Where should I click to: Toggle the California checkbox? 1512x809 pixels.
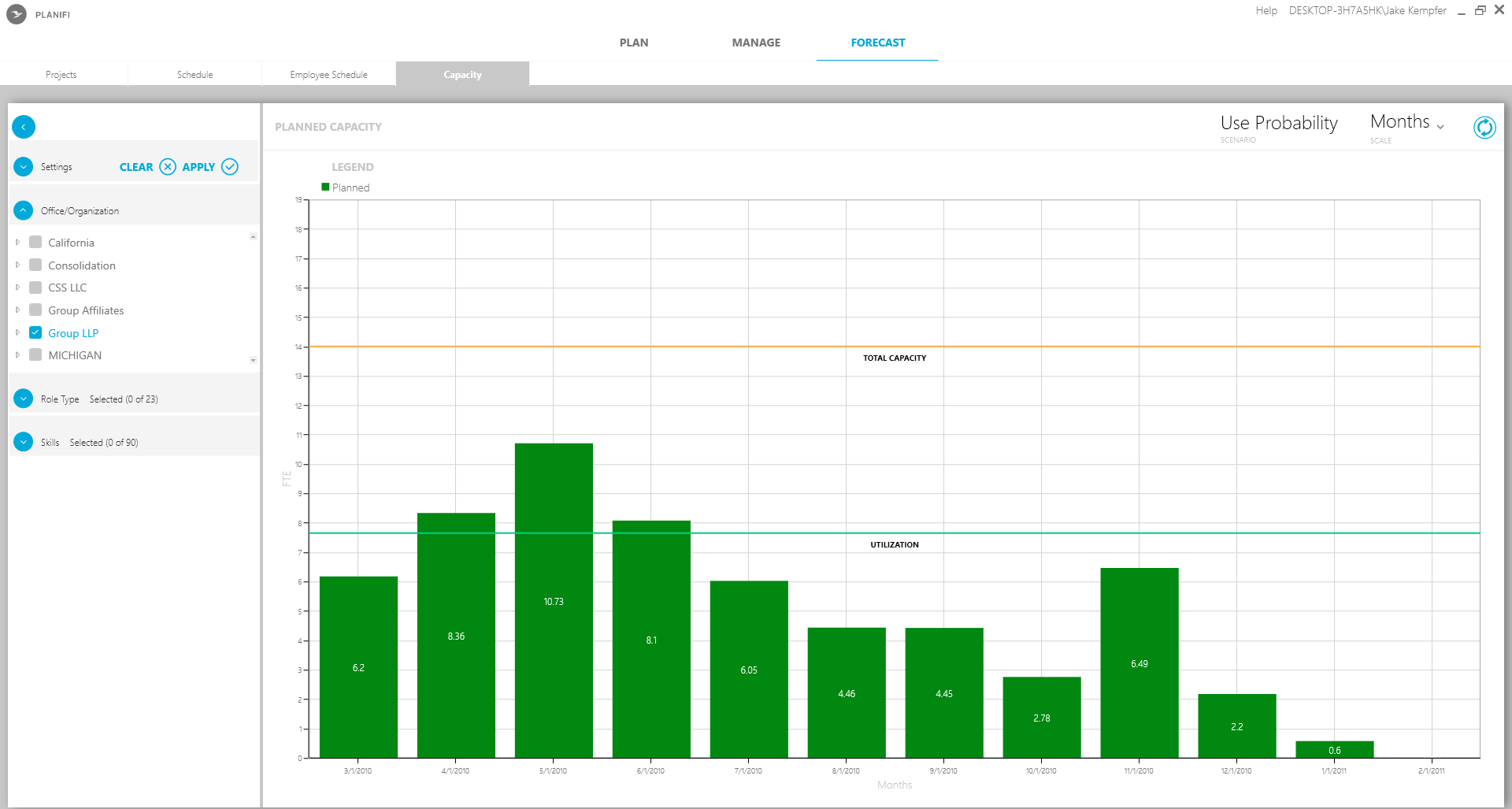(x=35, y=243)
